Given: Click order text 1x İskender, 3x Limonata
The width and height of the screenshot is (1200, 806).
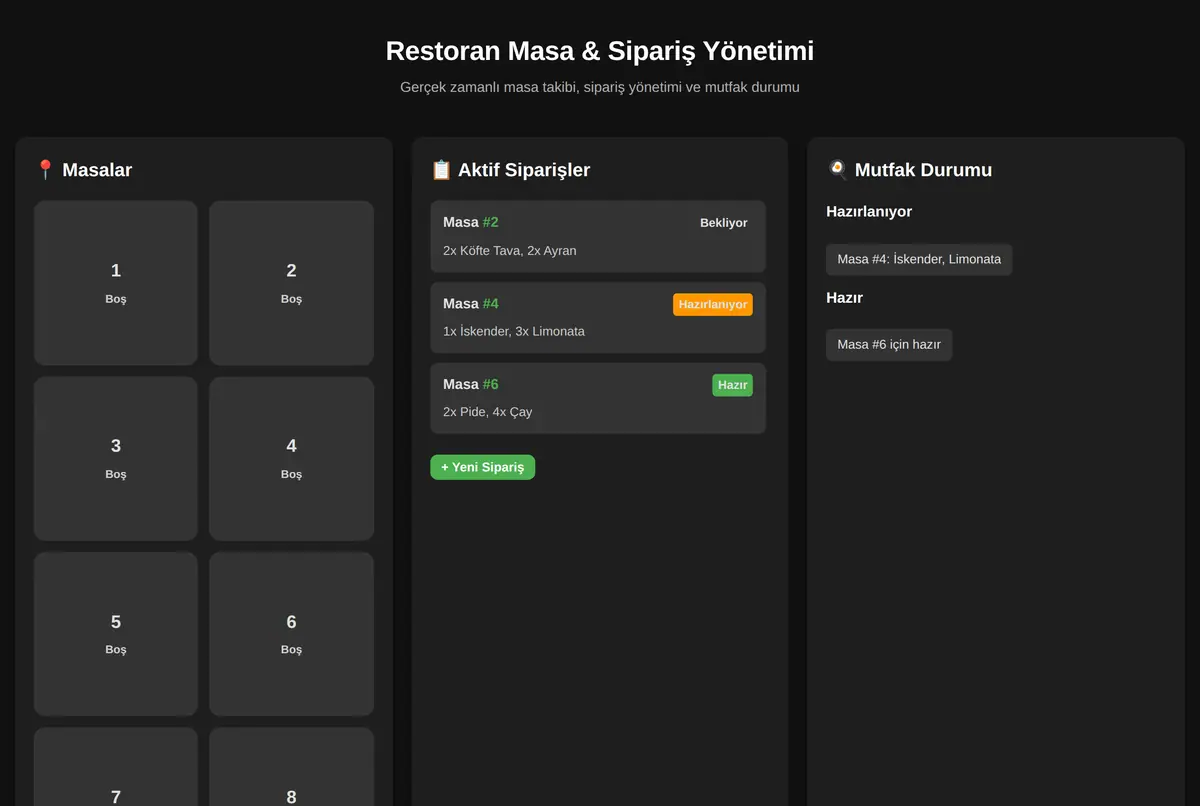Looking at the screenshot, I should point(514,331).
